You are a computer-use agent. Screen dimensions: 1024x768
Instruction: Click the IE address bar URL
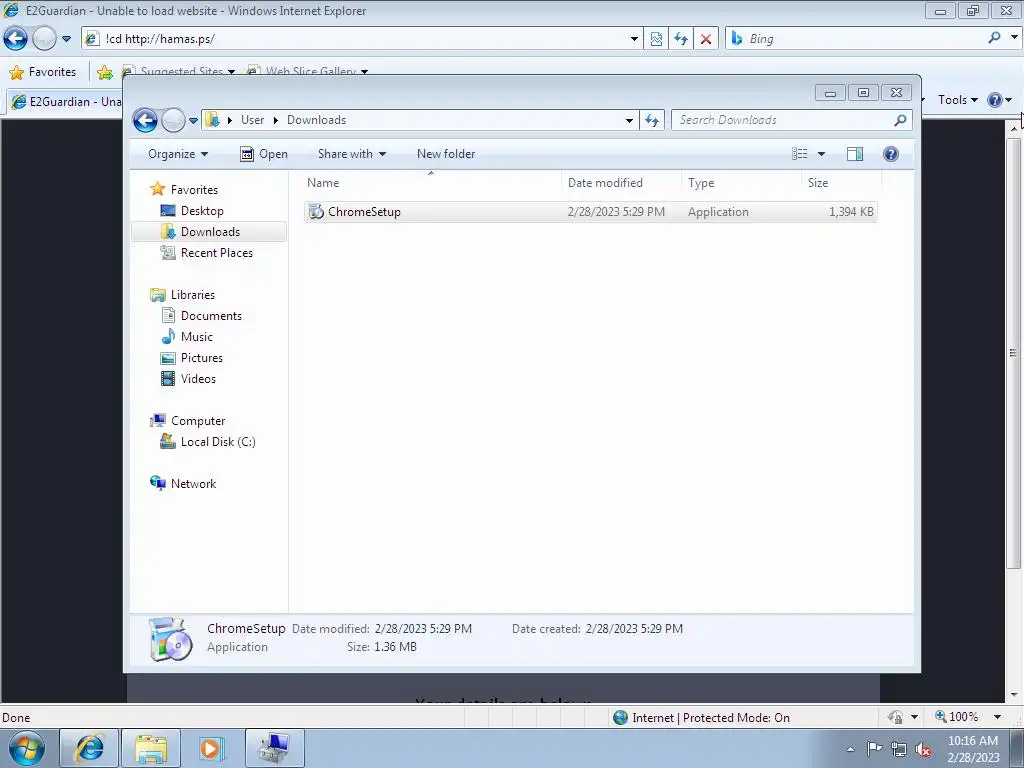pyautogui.click(x=160, y=39)
